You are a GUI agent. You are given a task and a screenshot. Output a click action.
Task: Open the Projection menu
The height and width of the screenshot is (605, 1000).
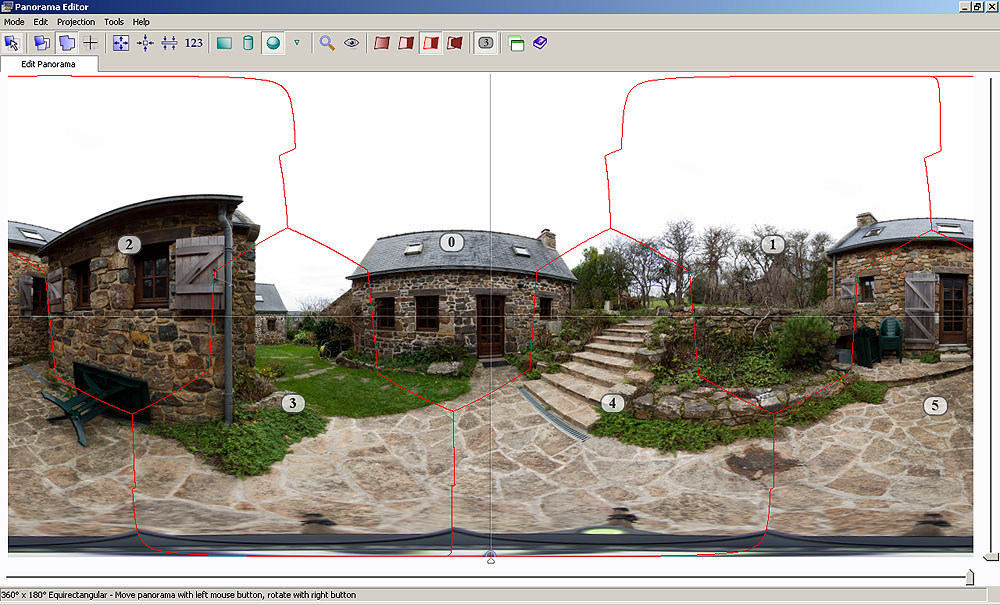point(76,21)
